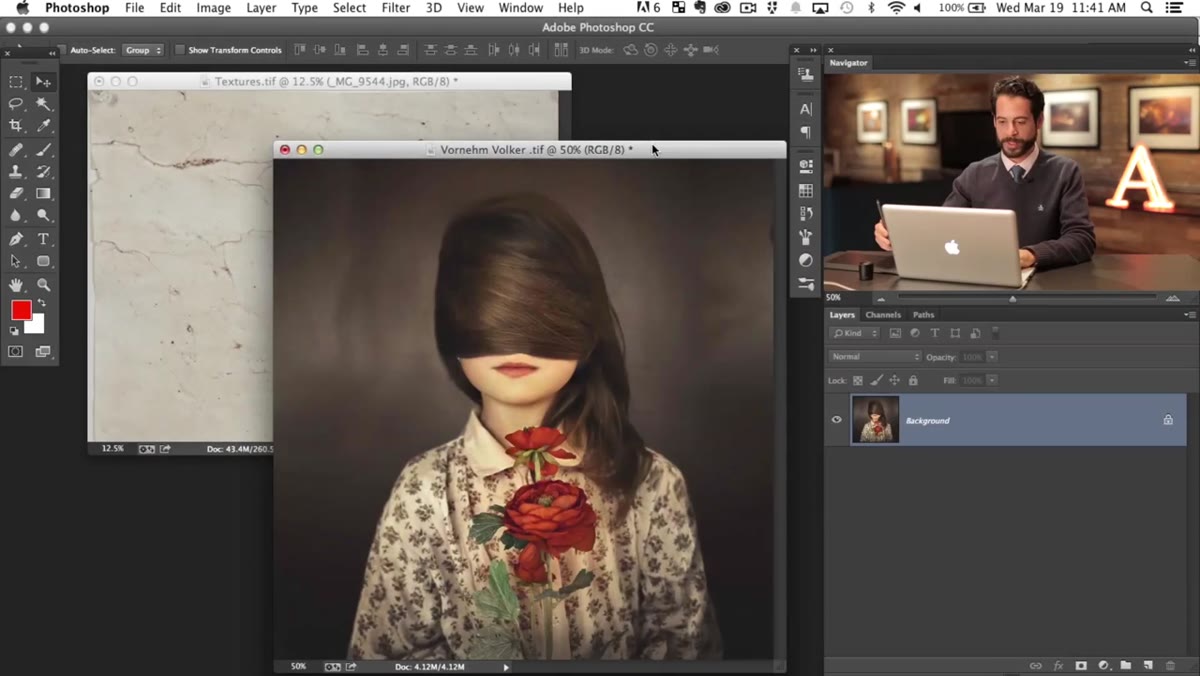Open the Opacity slider dropdown arrow

pyautogui.click(x=992, y=357)
